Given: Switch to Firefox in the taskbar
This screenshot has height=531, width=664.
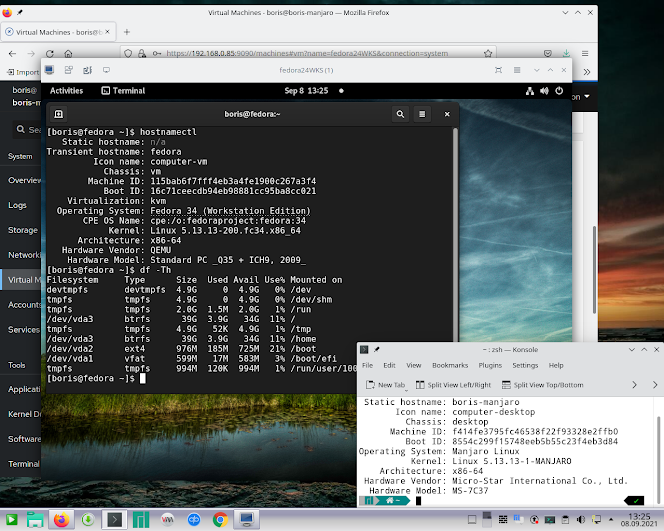Looking at the screenshot, I should 61,520.
